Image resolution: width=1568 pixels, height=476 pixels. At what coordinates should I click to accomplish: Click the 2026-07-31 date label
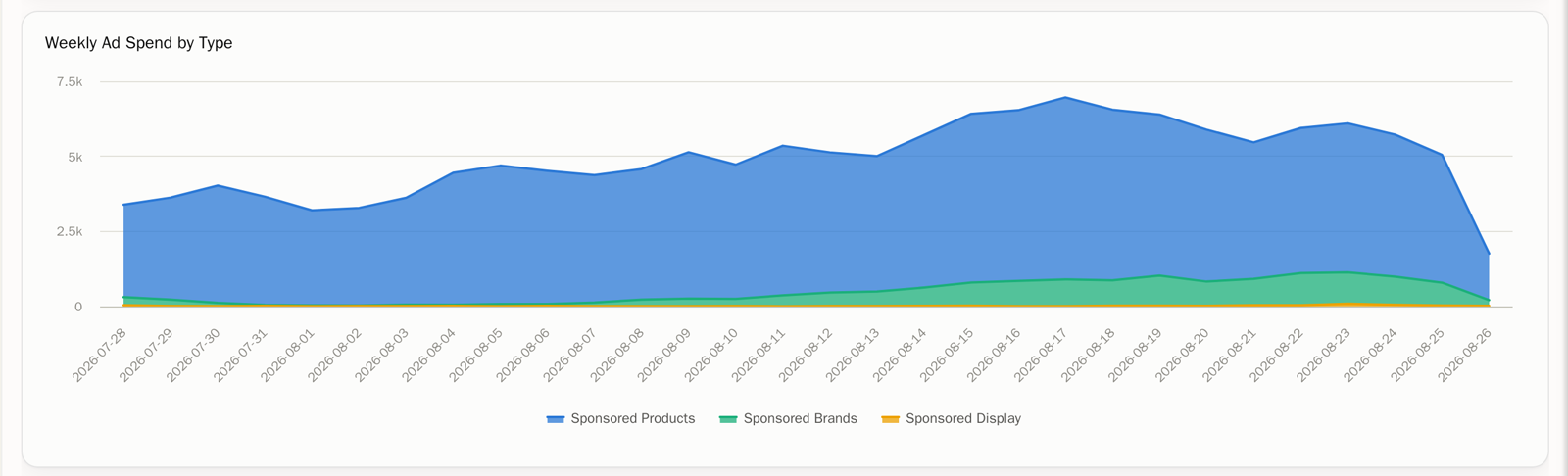pos(240,355)
